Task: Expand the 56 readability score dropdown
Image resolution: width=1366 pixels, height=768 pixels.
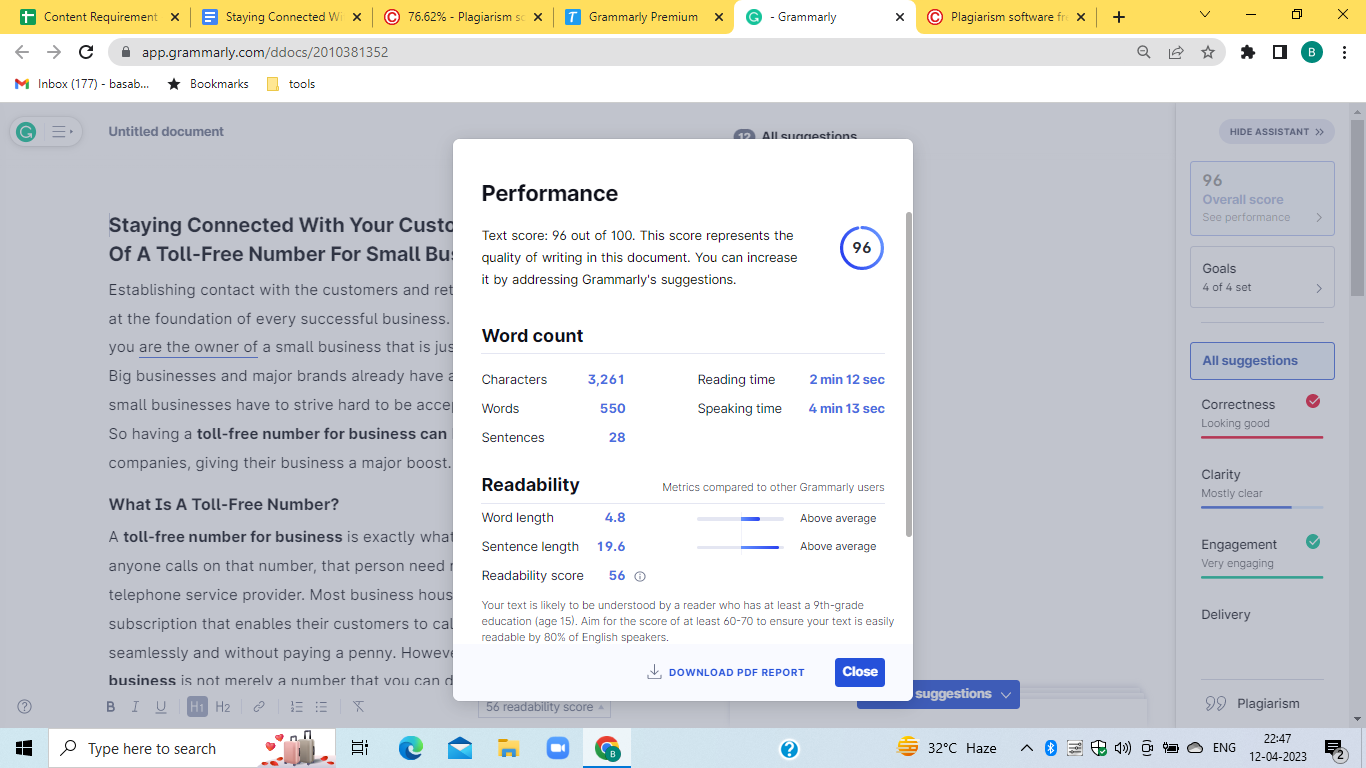Action: click(x=545, y=707)
